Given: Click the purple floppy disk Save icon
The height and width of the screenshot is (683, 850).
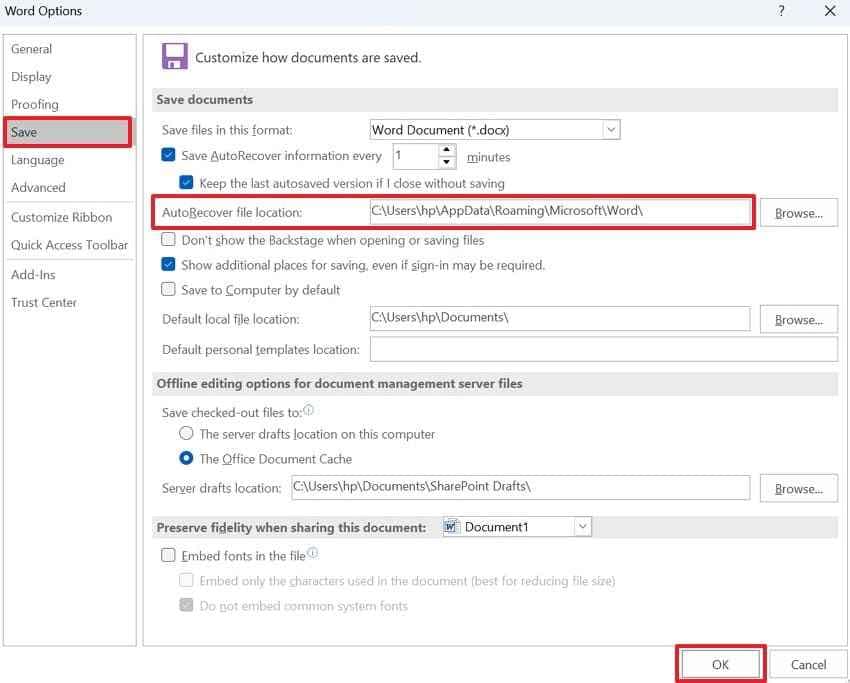Looking at the screenshot, I should click(175, 56).
